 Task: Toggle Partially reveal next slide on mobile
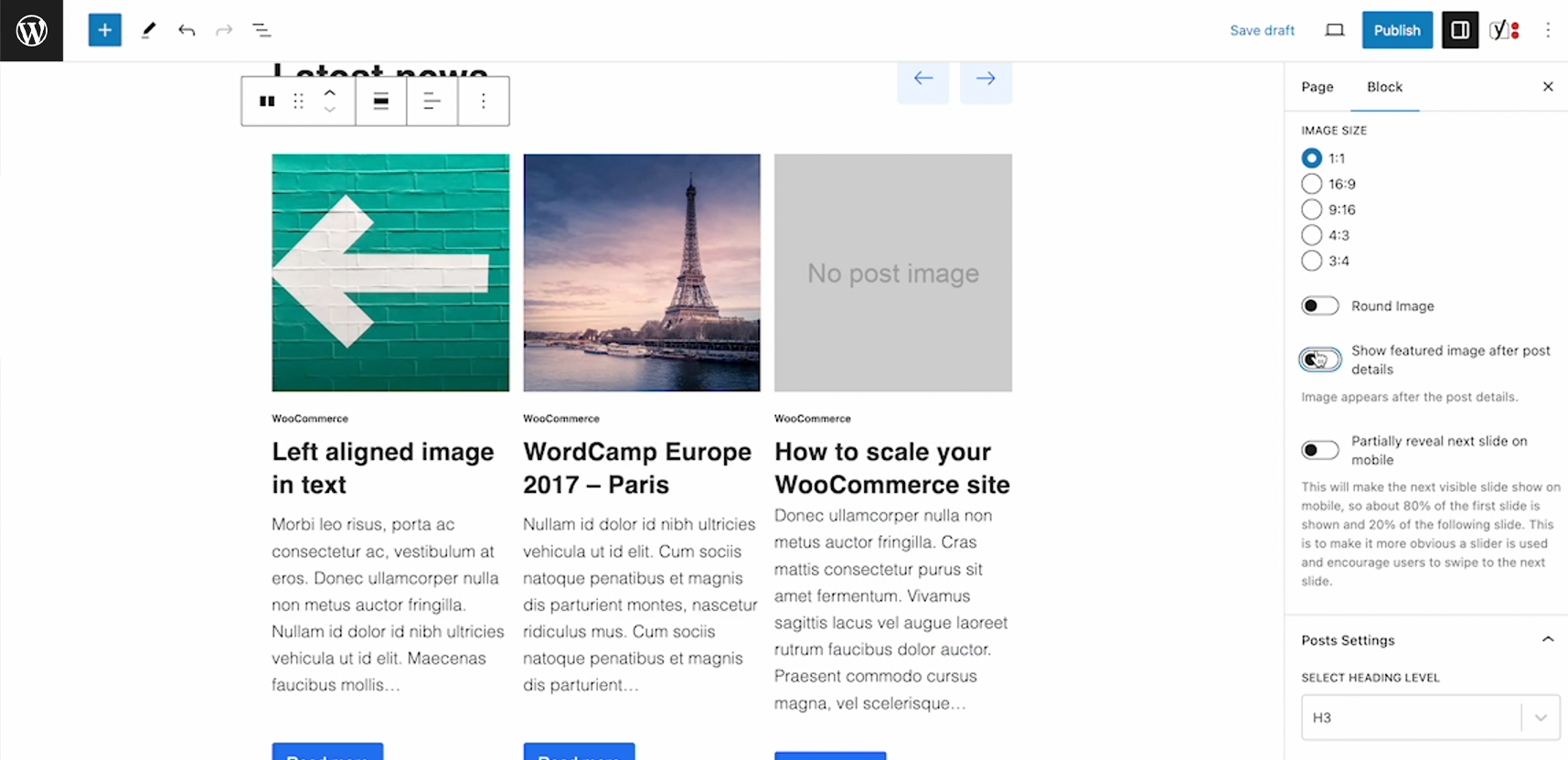point(1319,450)
